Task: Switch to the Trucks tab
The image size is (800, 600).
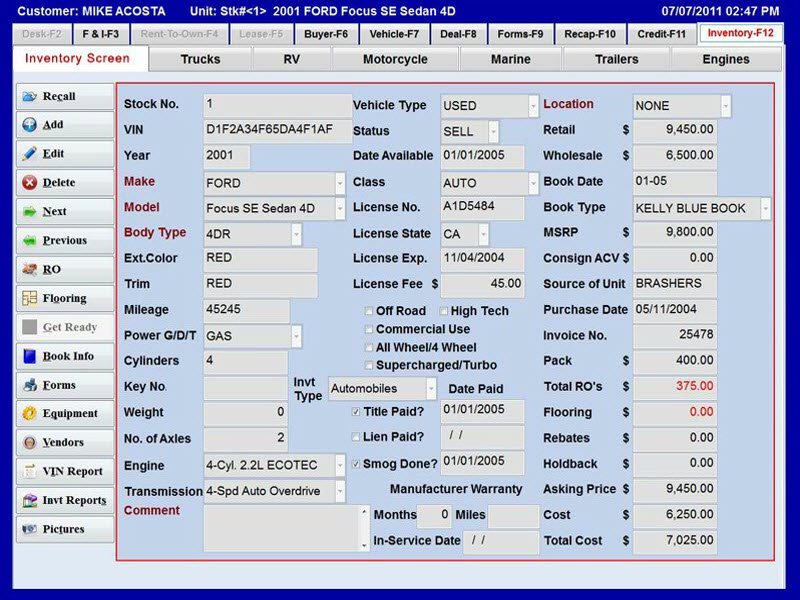Action: click(x=200, y=59)
